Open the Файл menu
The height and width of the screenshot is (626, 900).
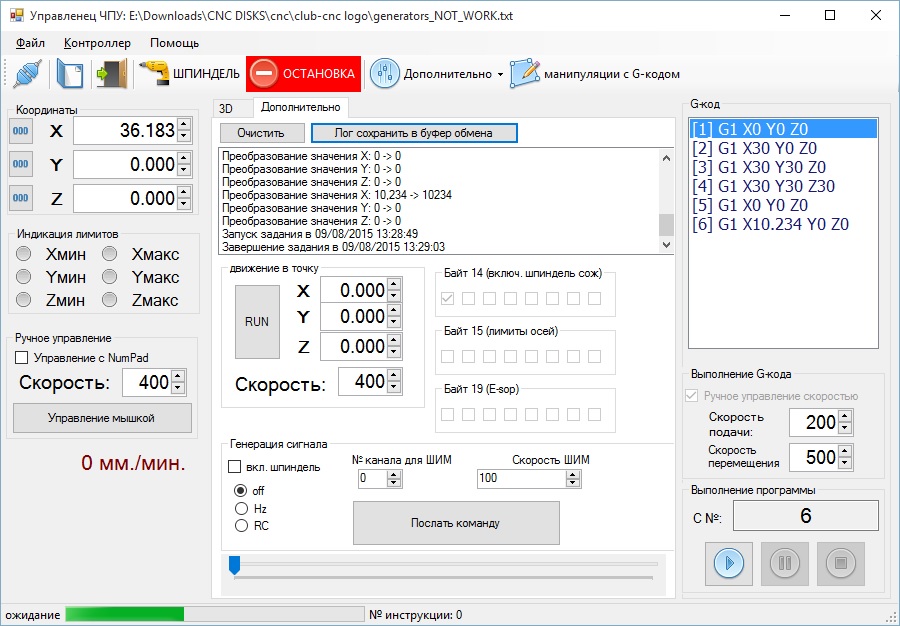(x=30, y=43)
